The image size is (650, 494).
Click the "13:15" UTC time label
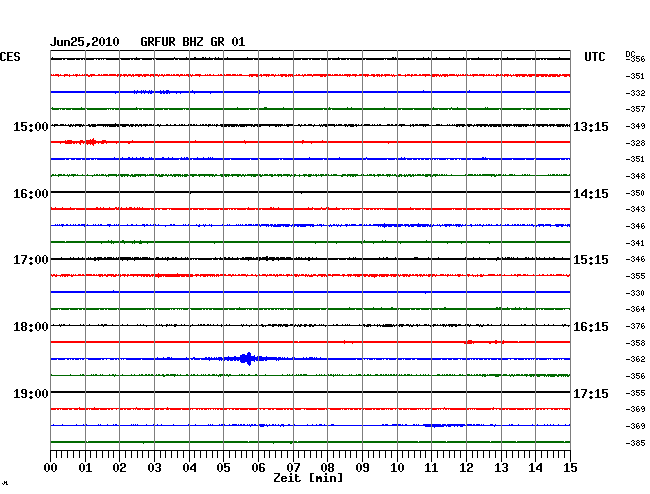click(591, 126)
